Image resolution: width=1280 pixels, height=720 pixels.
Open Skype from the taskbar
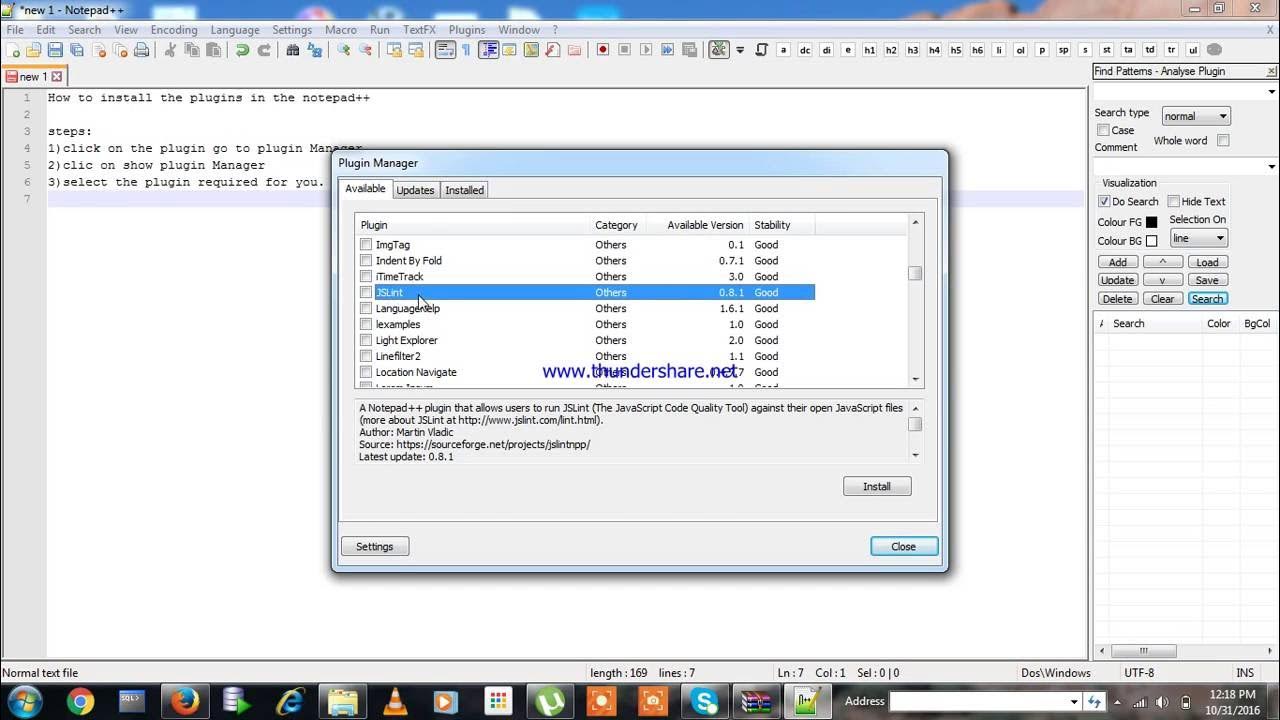(706, 701)
